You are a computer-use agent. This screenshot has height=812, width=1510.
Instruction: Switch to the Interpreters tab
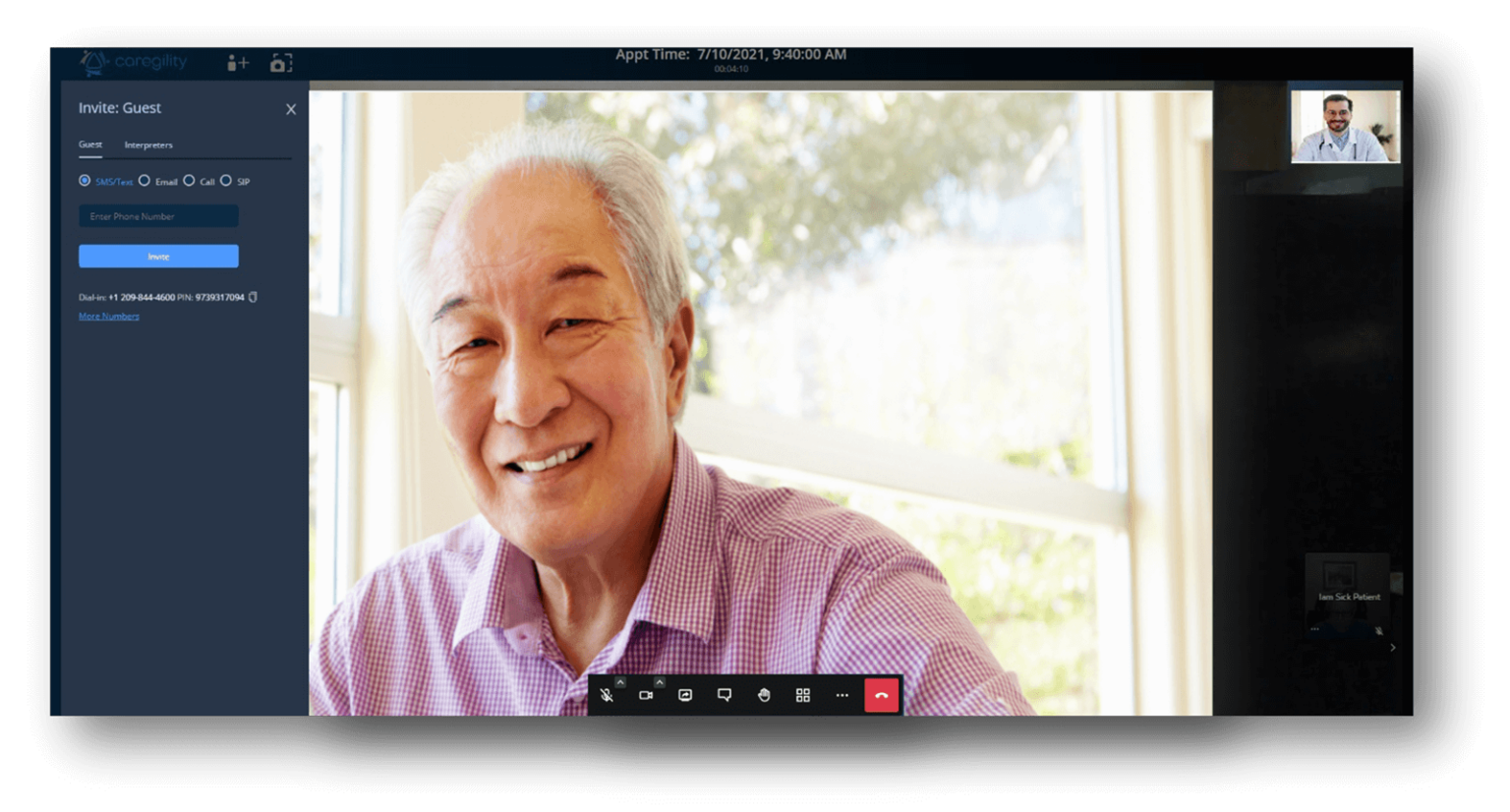(148, 145)
